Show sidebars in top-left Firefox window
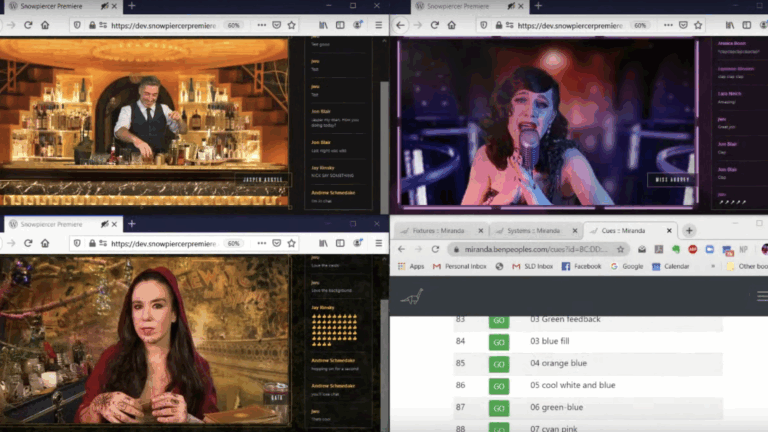Viewport: 768px width, 432px height. pyautogui.click(x=340, y=25)
